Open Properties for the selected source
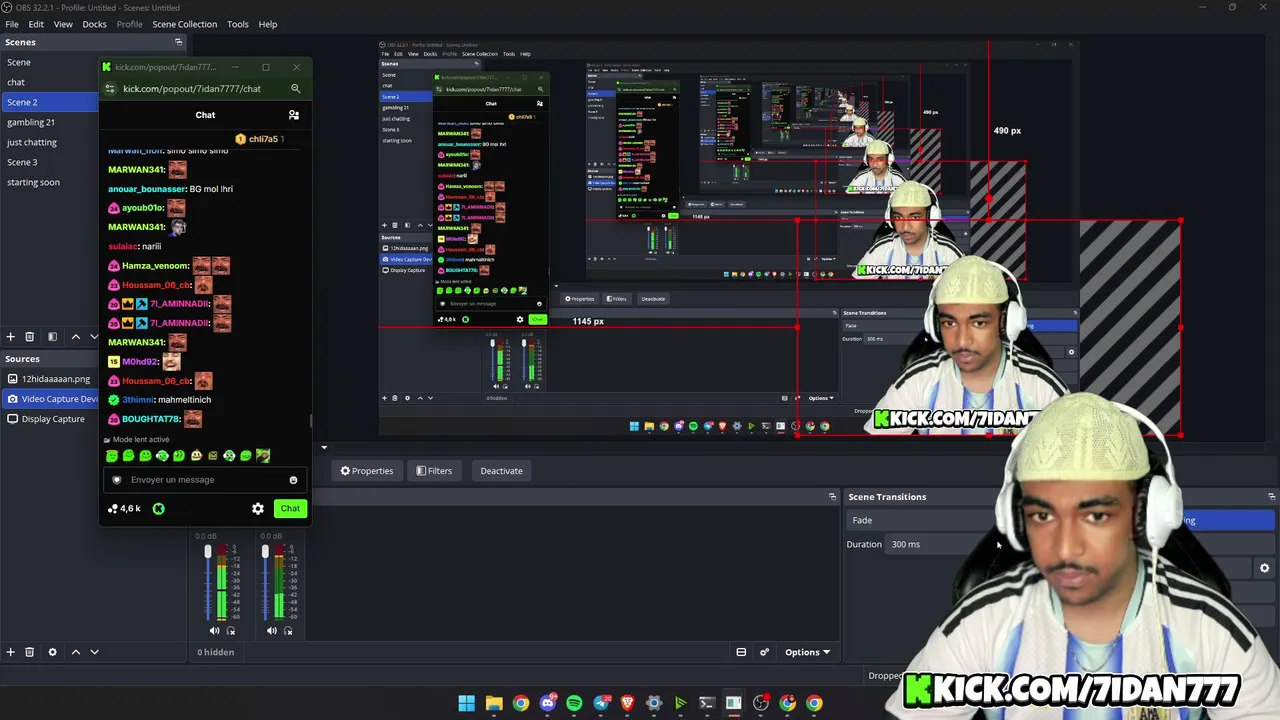 pos(367,471)
